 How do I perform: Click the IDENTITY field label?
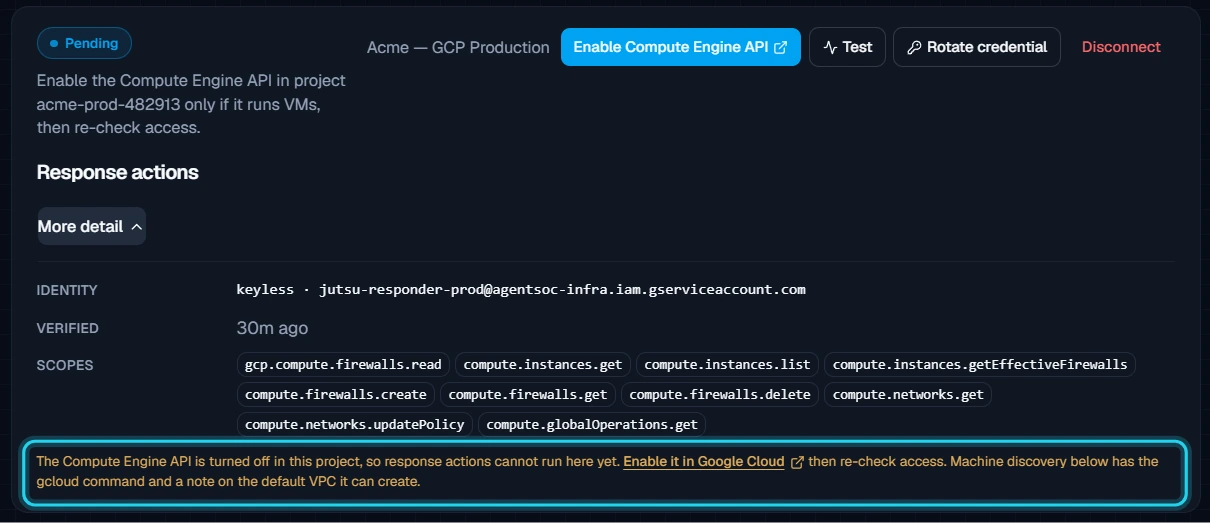coord(67,290)
